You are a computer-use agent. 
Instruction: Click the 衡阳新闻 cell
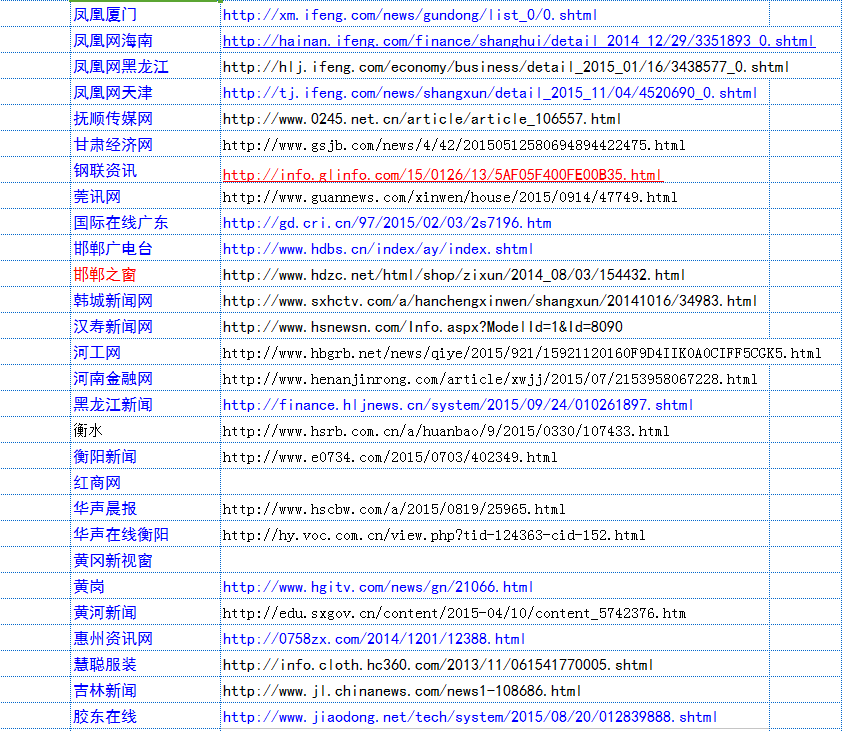tap(146, 456)
